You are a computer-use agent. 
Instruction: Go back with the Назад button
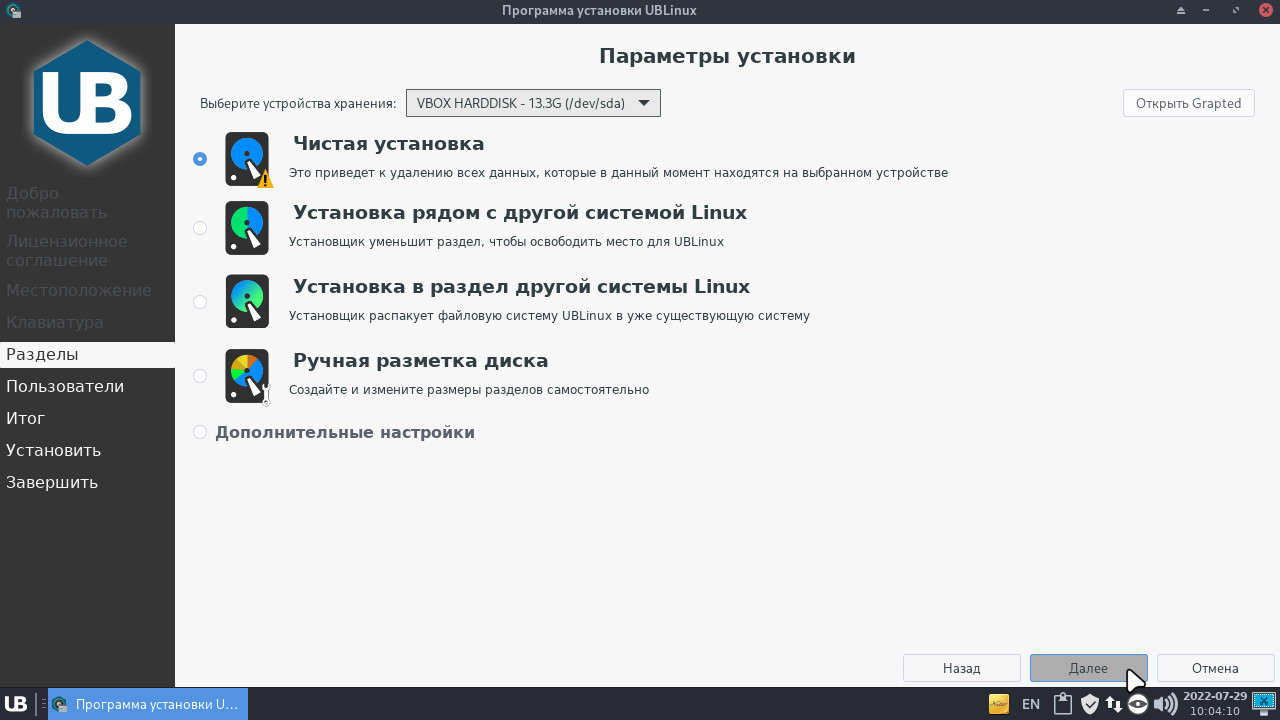point(961,668)
